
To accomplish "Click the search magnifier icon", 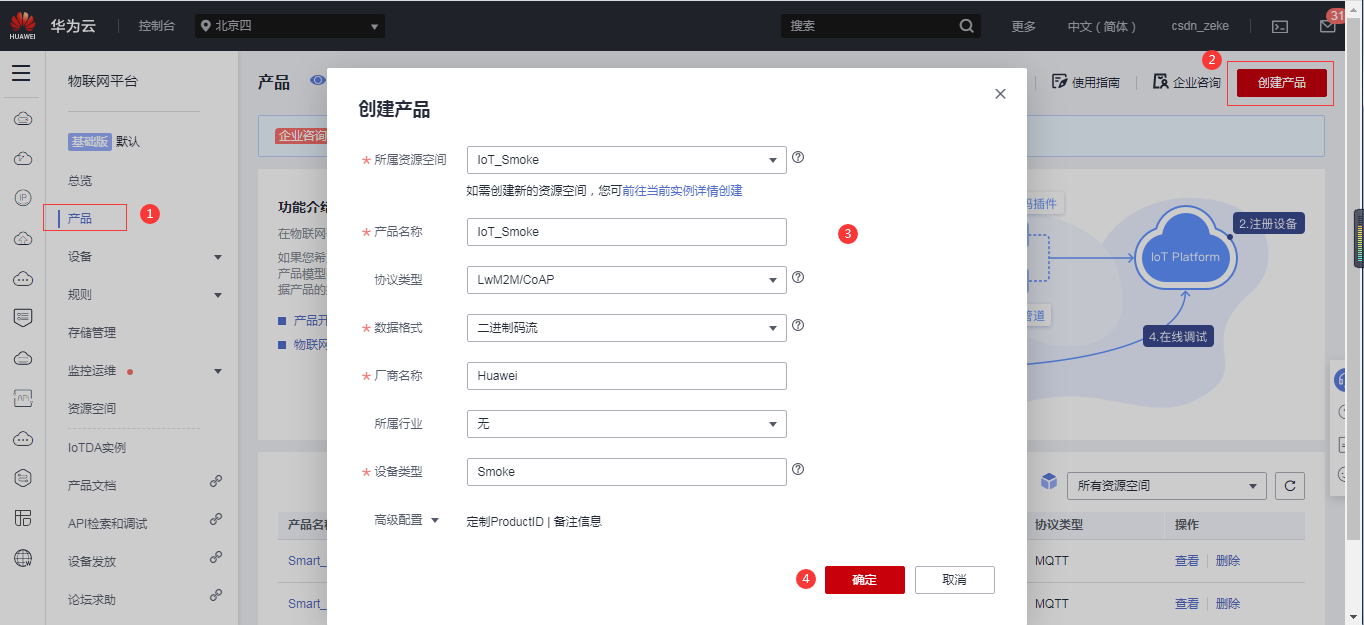I will pos(966,26).
